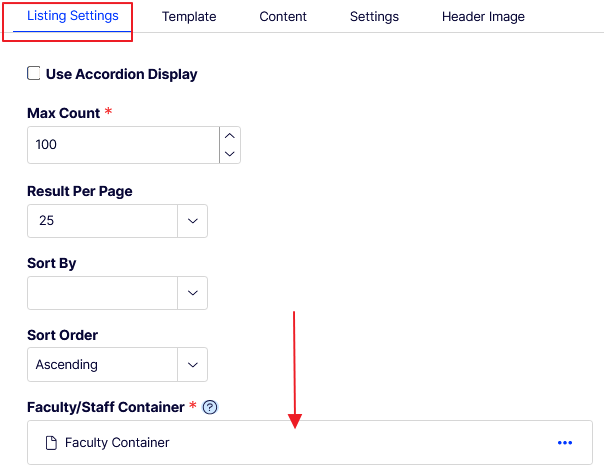Click the Use Accordion Display label text

coord(121,74)
